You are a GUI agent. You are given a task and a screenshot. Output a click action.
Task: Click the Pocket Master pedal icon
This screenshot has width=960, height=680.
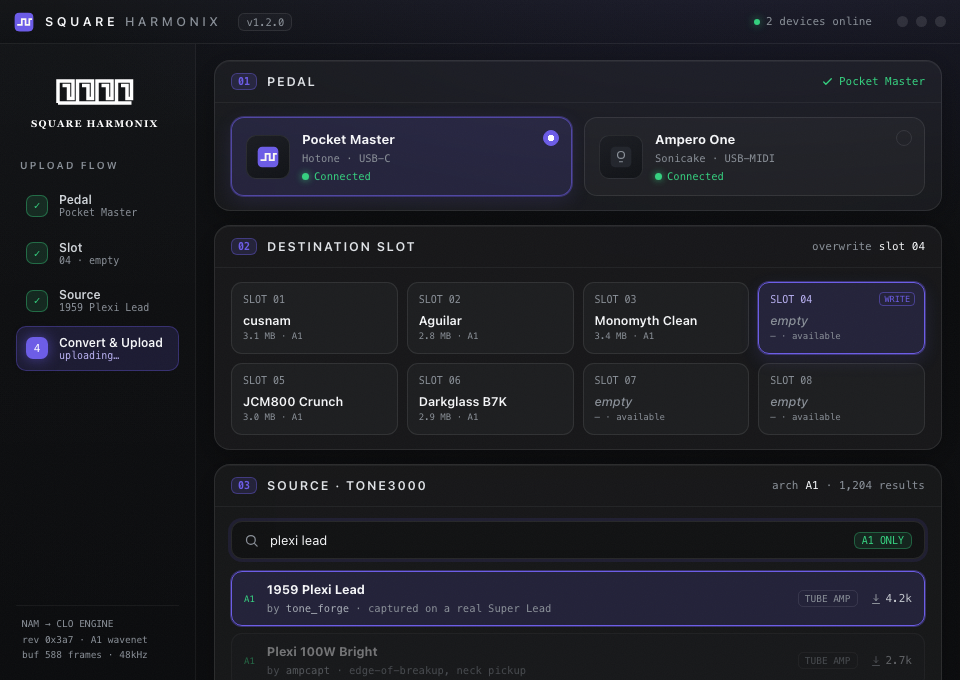tap(268, 157)
